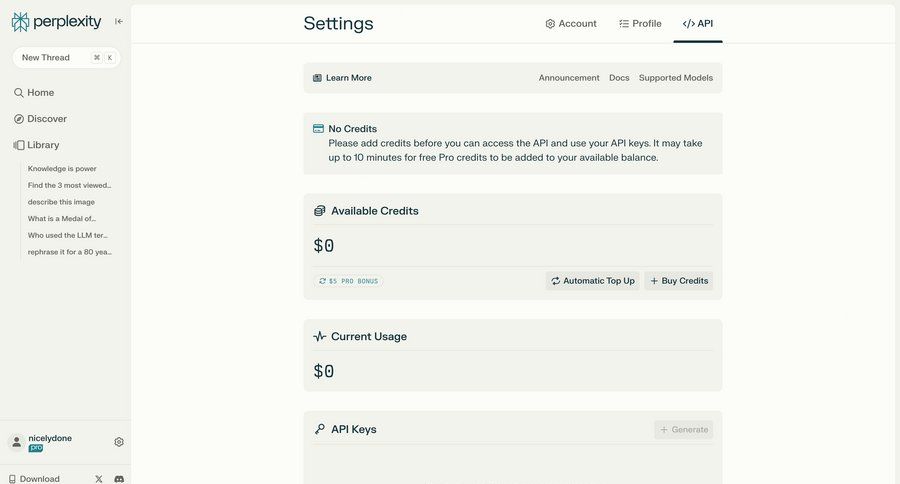The width and height of the screenshot is (900, 484).
Task: Open thread 'What is a Medal of..'
Action: [62, 219]
